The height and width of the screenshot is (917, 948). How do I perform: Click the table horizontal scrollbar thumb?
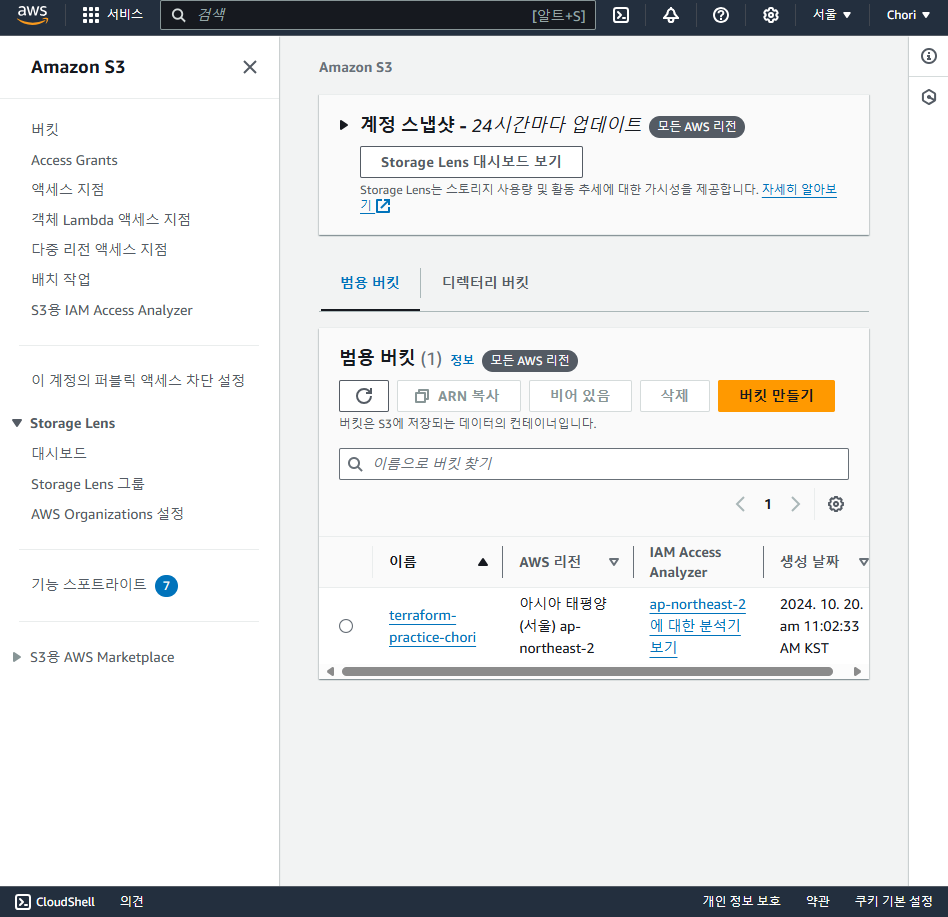[587, 672]
